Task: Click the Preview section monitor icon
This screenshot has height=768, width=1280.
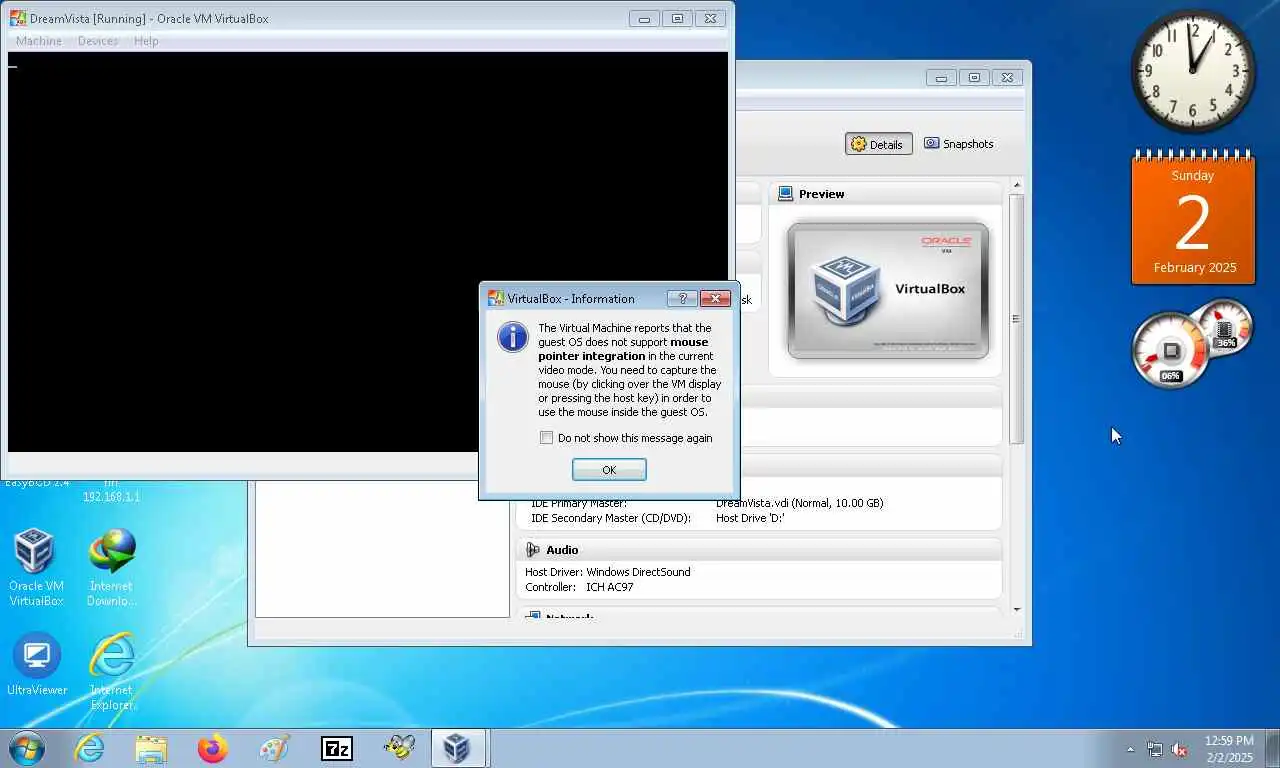Action: coord(786,194)
